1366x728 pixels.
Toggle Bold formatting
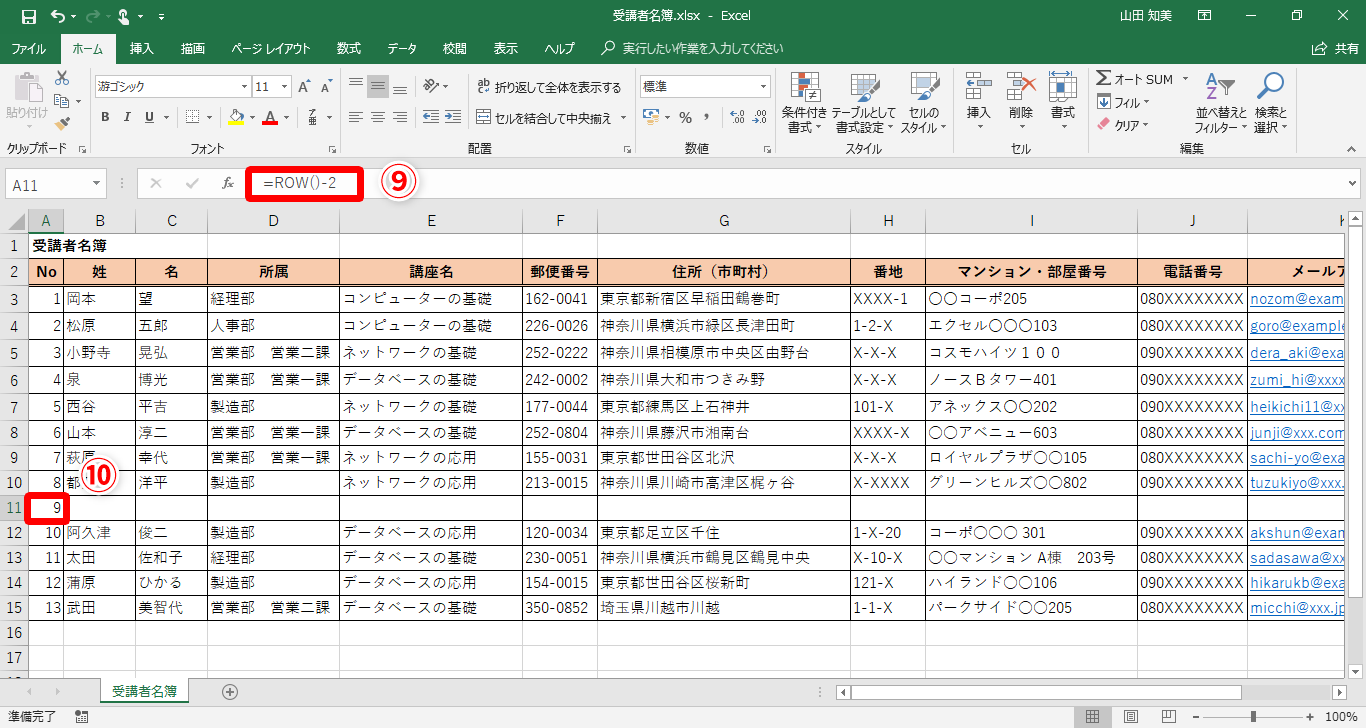pyautogui.click(x=105, y=117)
